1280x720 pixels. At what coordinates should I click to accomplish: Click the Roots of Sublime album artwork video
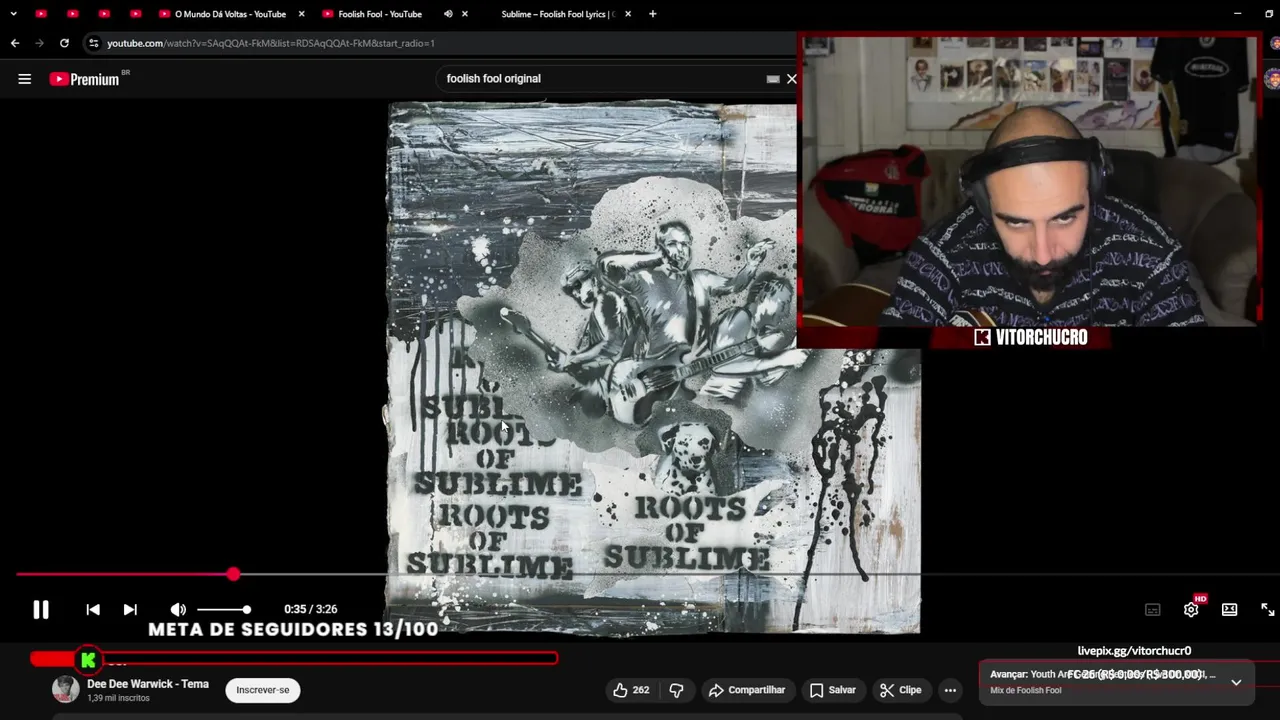(x=653, y=368)
